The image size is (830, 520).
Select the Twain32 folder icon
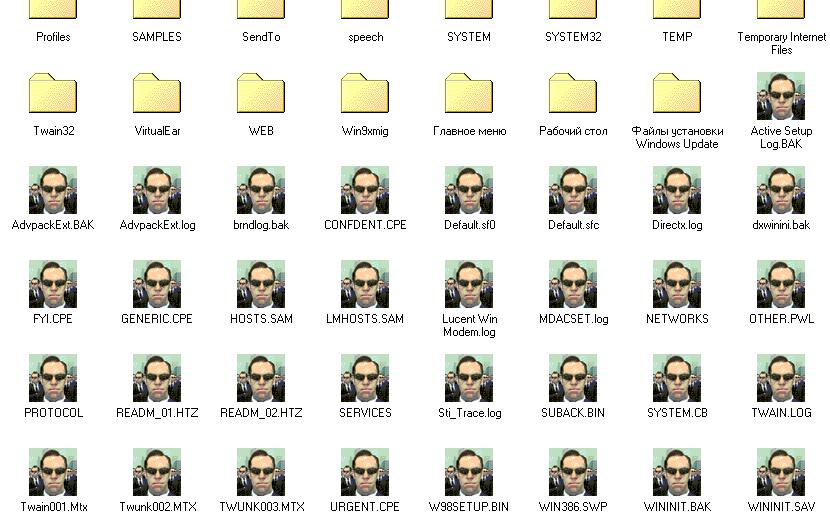tap(53, 93)
